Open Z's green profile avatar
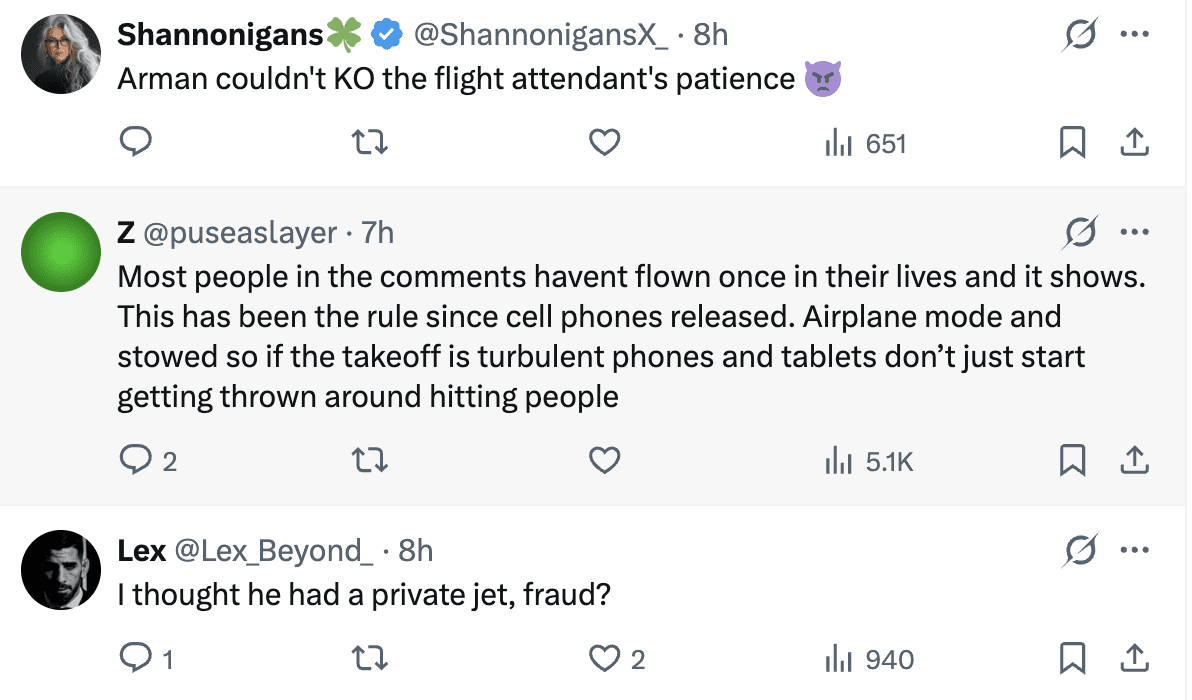 [x=61, y=253]
